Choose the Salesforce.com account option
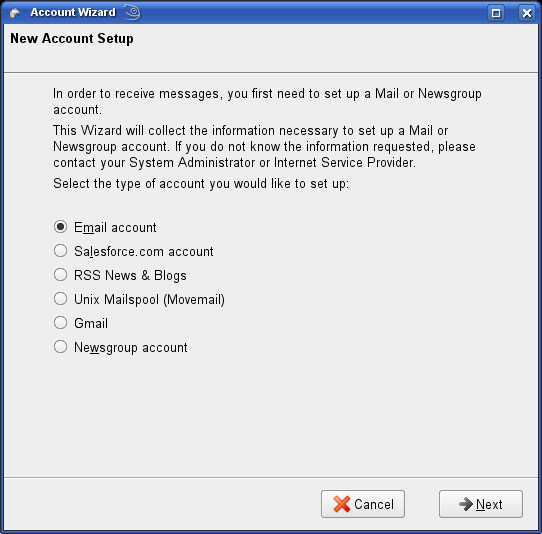 click(60, 251)
